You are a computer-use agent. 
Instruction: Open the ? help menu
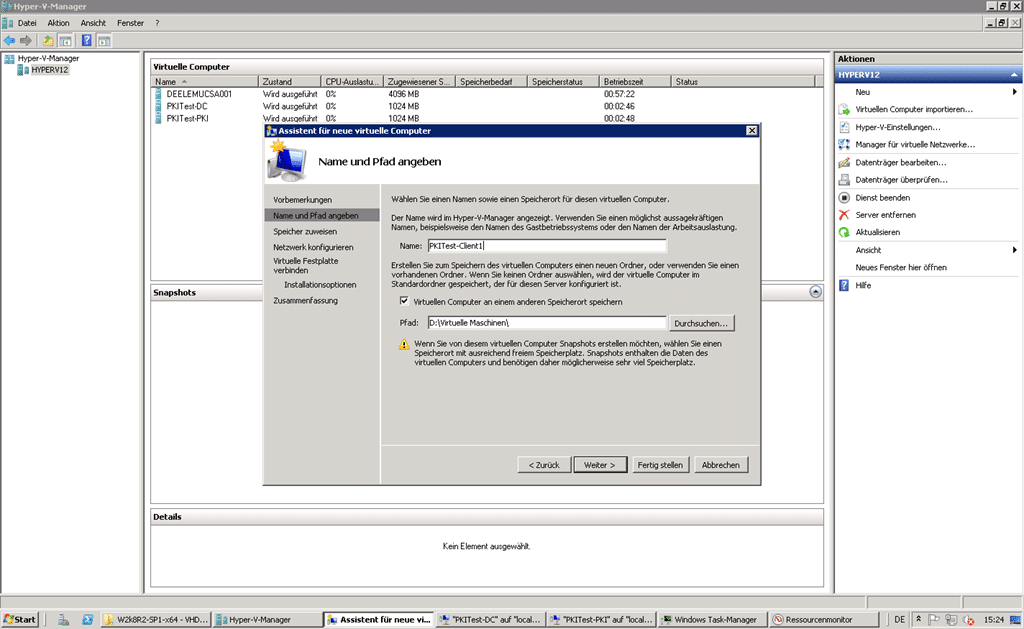pyautogui.click(x=157, y=23)
